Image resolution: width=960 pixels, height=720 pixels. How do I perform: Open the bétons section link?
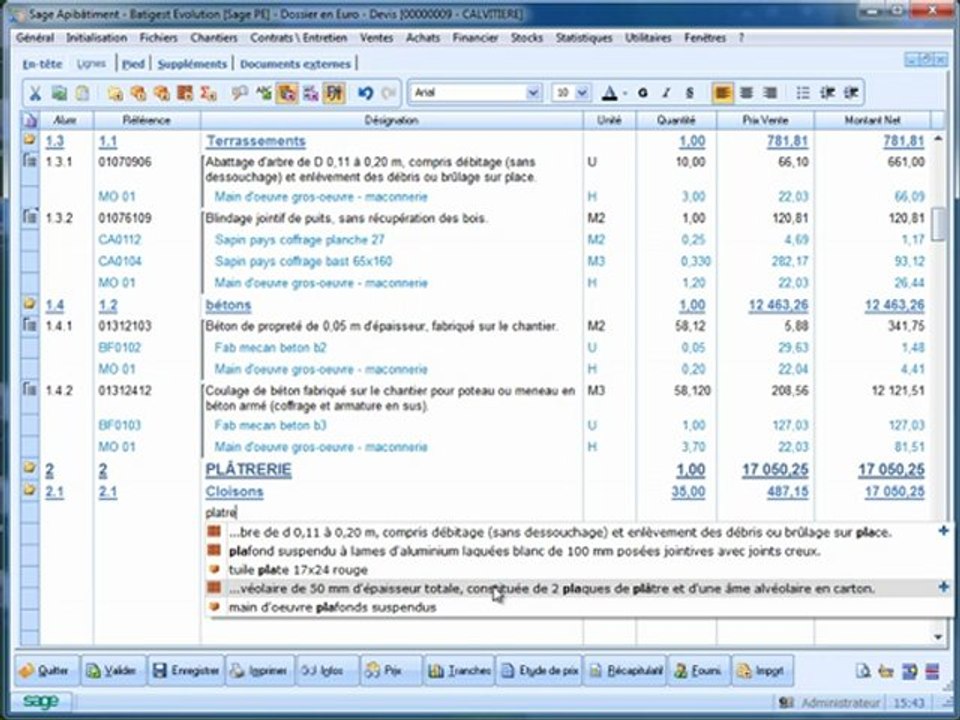[x=228, y=305]
